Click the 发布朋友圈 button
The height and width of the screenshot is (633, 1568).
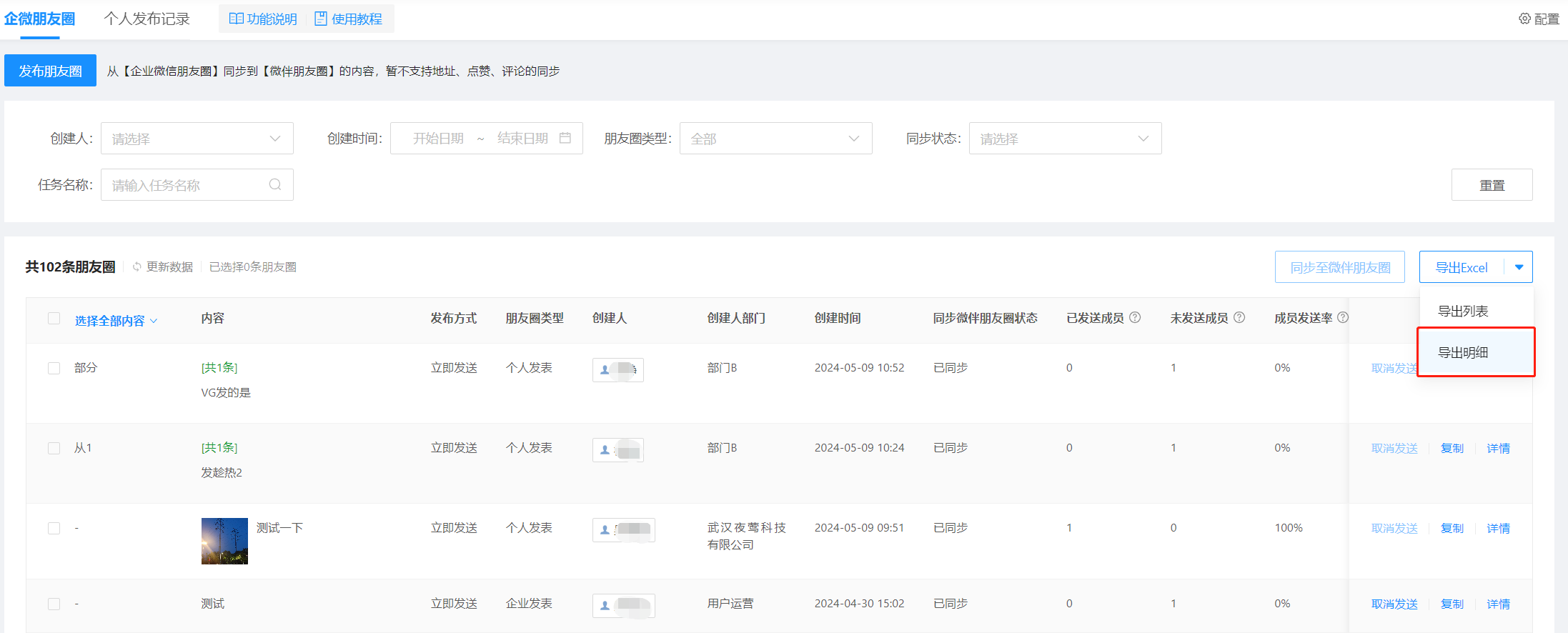(x=50, y=71)
